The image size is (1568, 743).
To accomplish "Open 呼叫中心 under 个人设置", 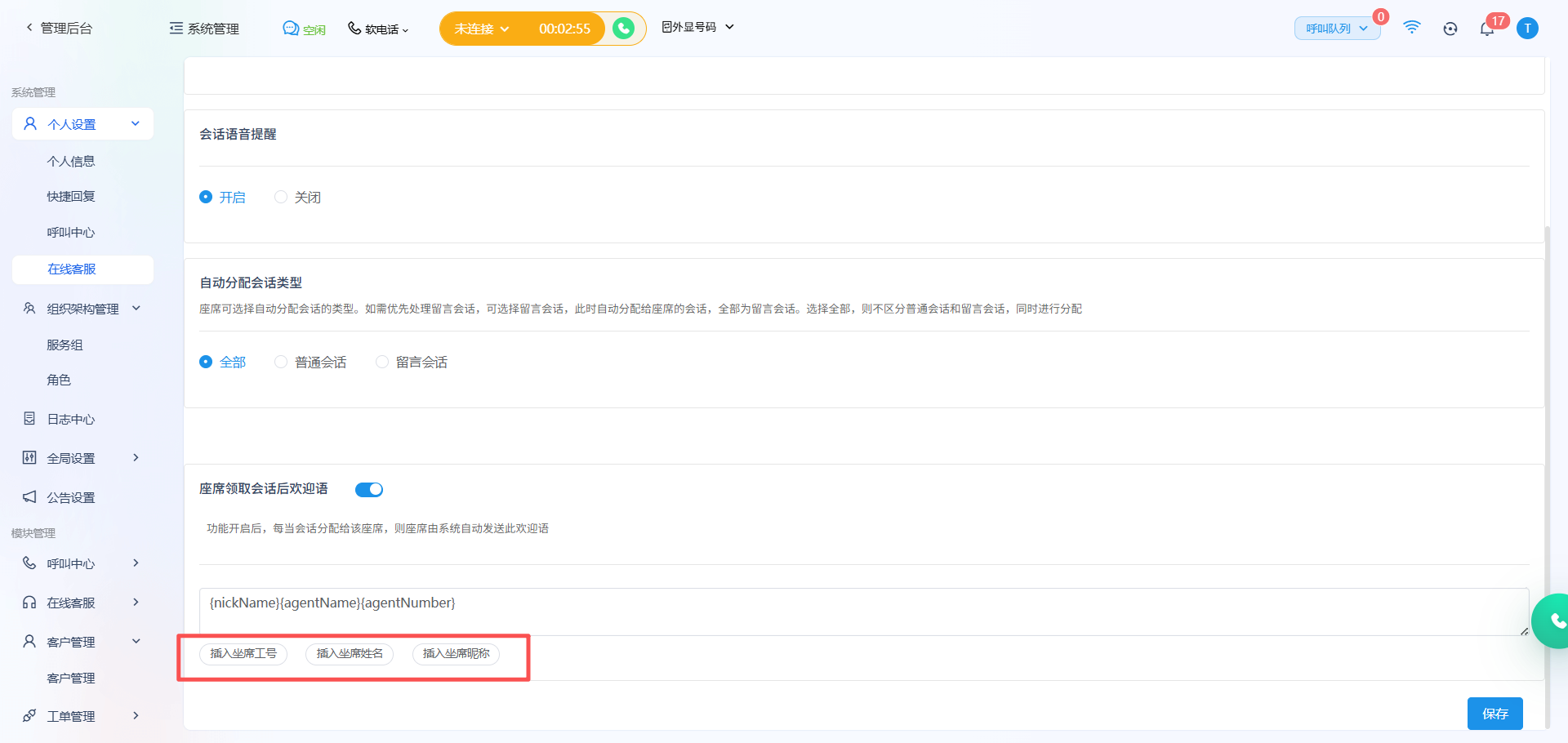I will coord(71,233).
